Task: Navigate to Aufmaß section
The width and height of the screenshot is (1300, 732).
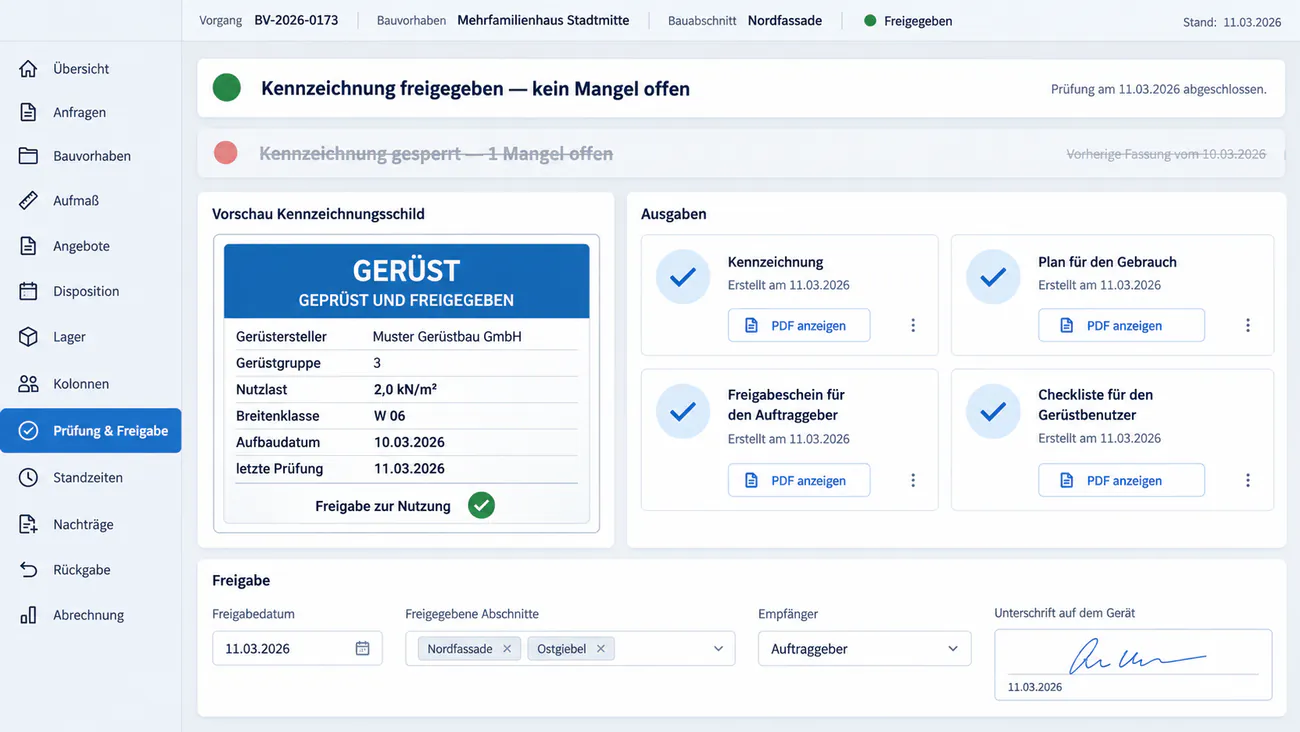Action: click(x=90, y=200)
